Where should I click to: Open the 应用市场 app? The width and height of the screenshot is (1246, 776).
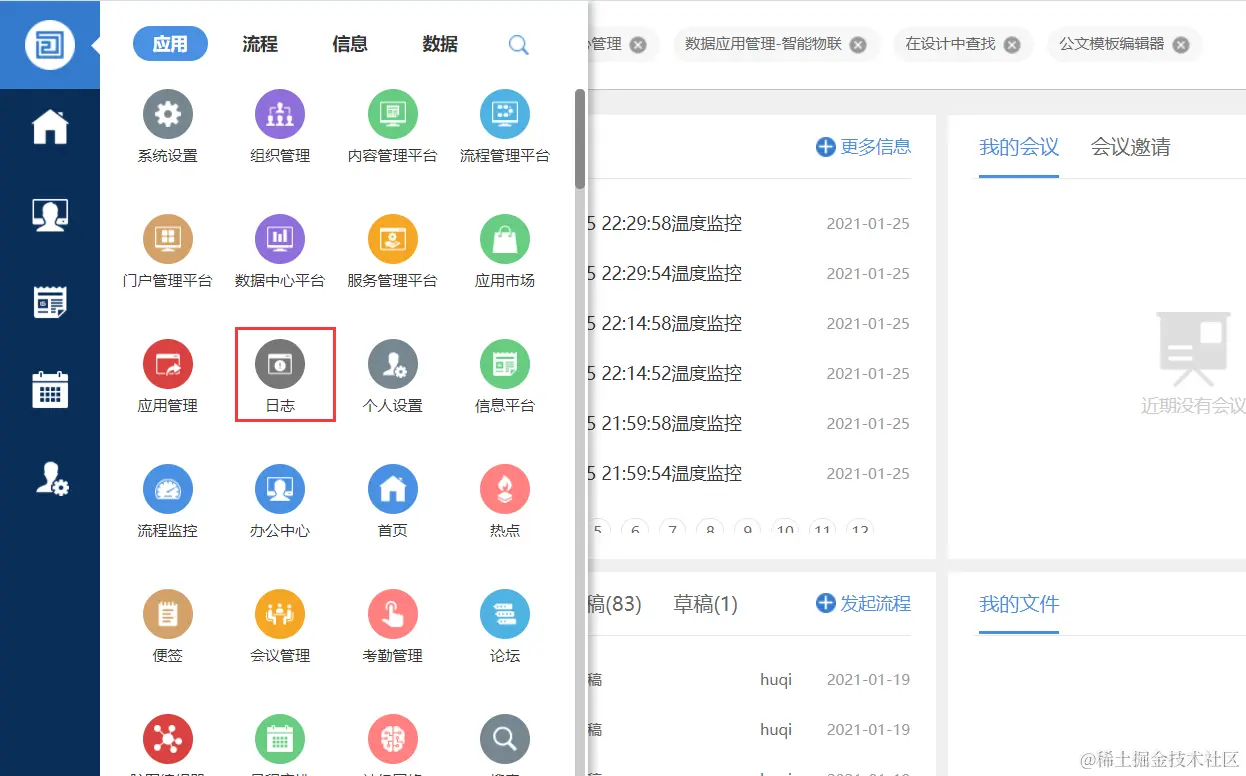505,251
